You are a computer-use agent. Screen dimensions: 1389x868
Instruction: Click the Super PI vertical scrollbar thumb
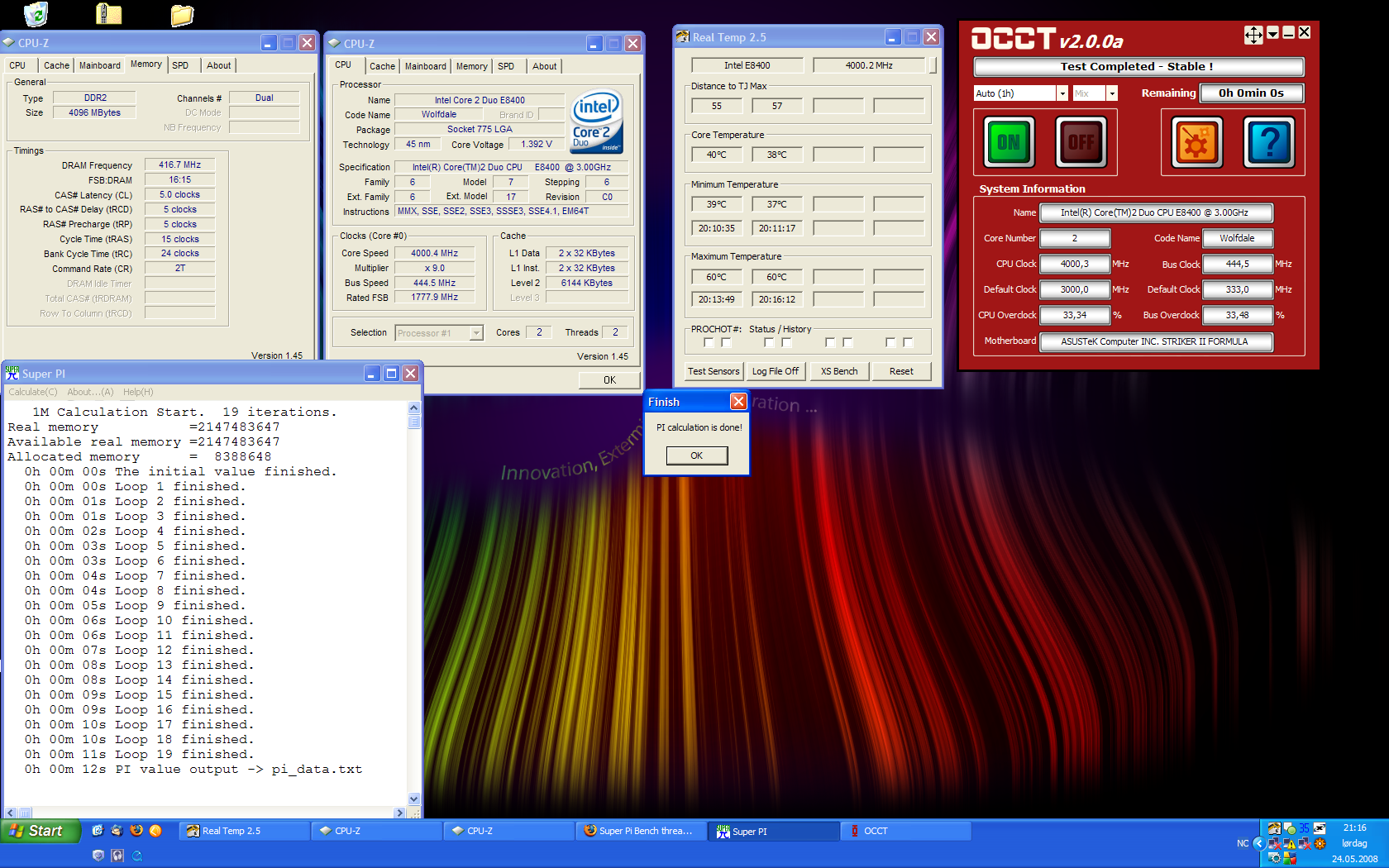click(414, 422)
